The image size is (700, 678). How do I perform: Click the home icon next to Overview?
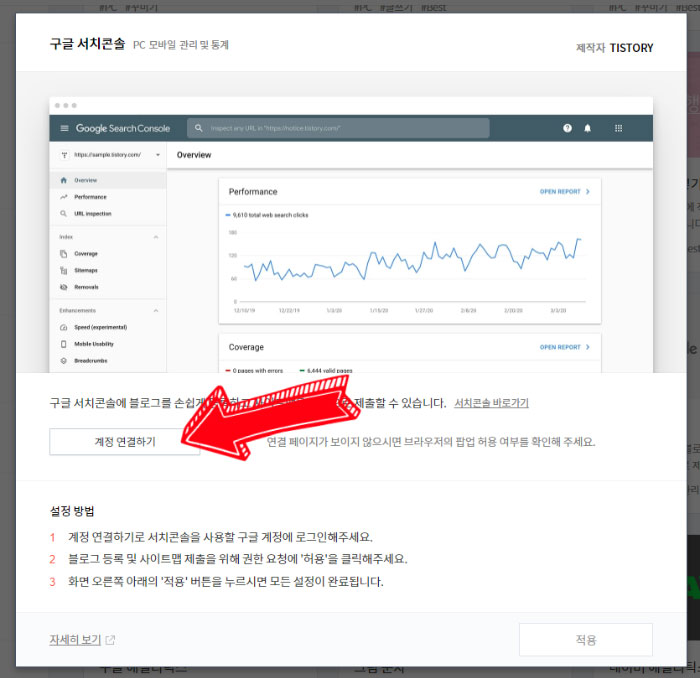63,180
